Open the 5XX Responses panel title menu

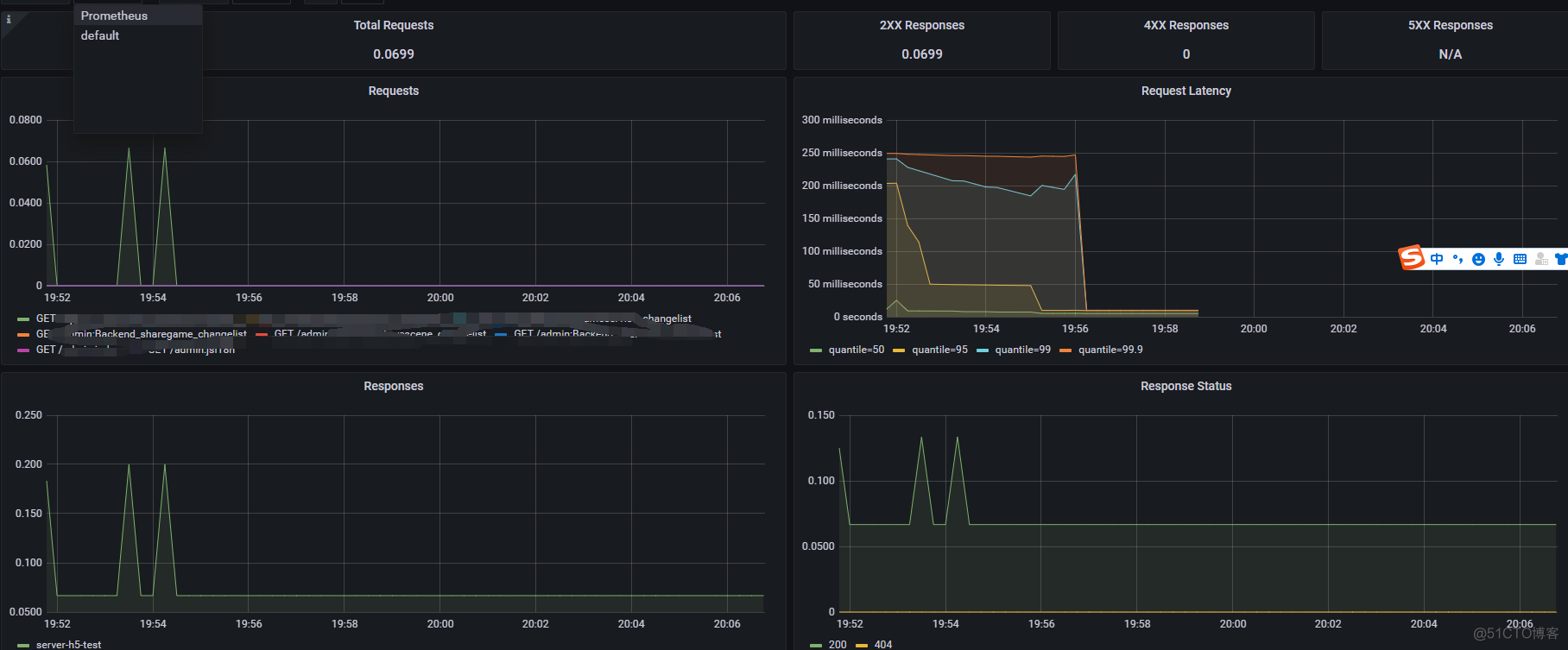[x=1451, y=25]
